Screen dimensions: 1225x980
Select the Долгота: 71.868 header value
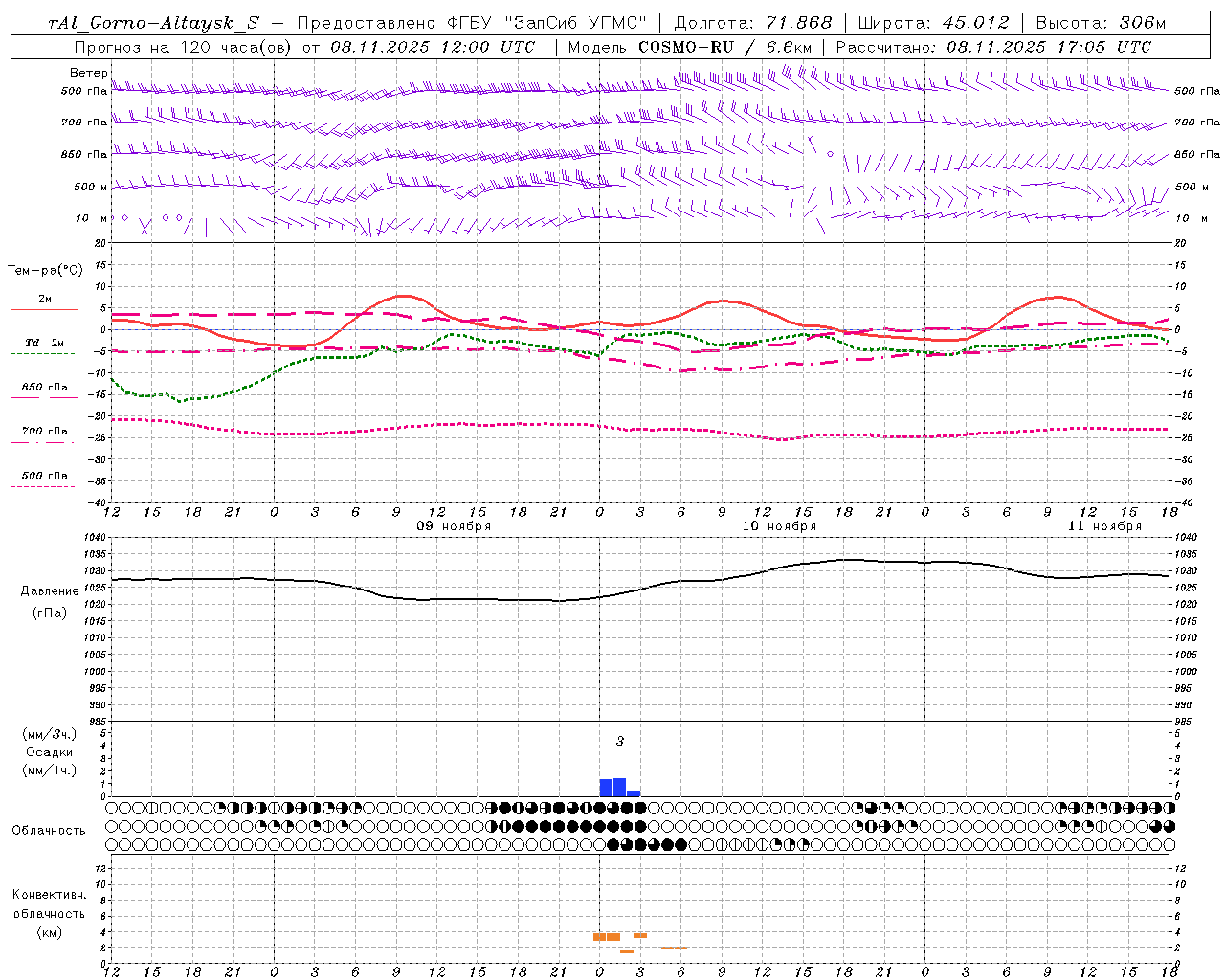click(753, 23)
